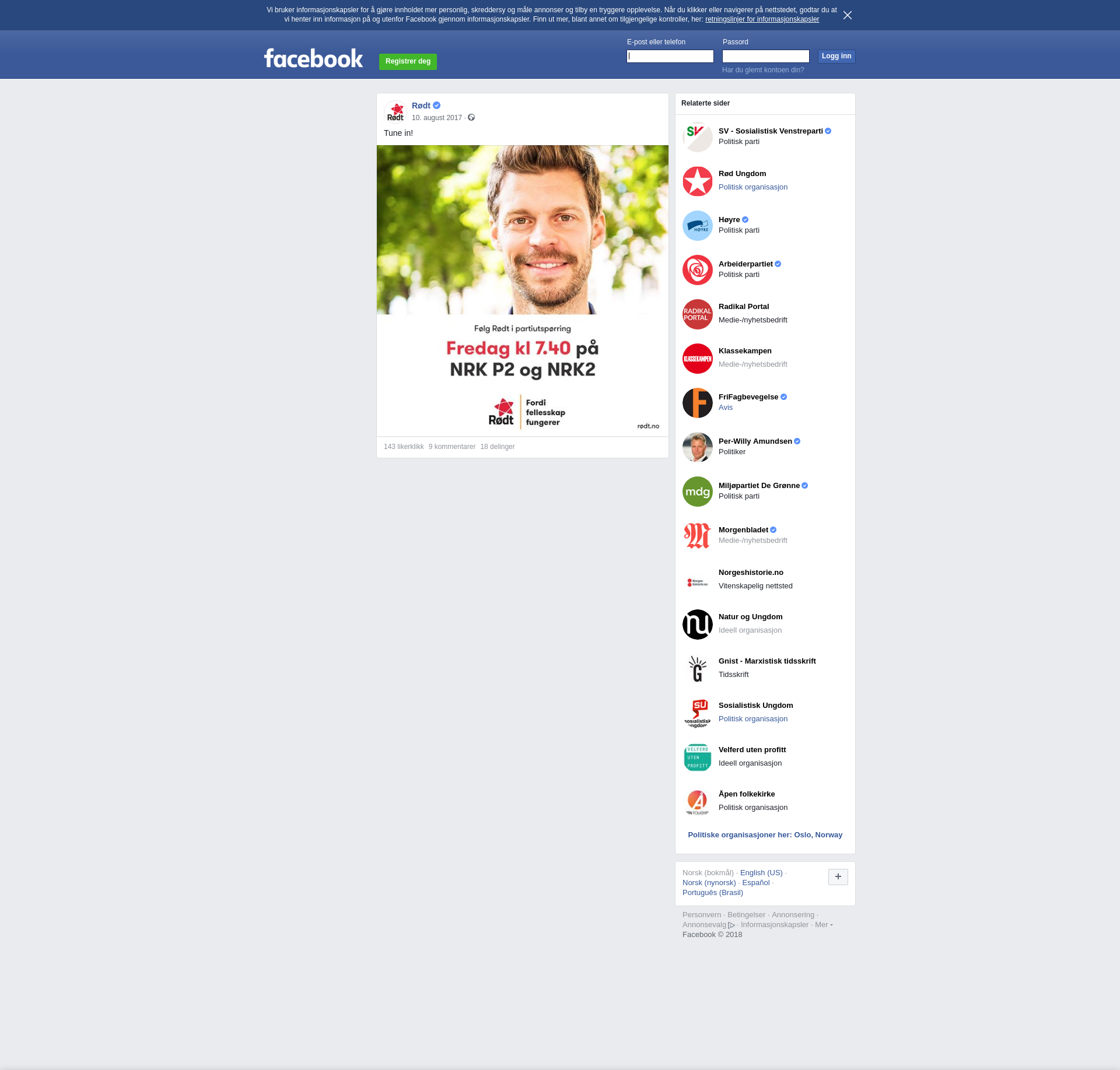
Task: Open the Arbeiderpartiet rose logo
Action: (698, 270)
